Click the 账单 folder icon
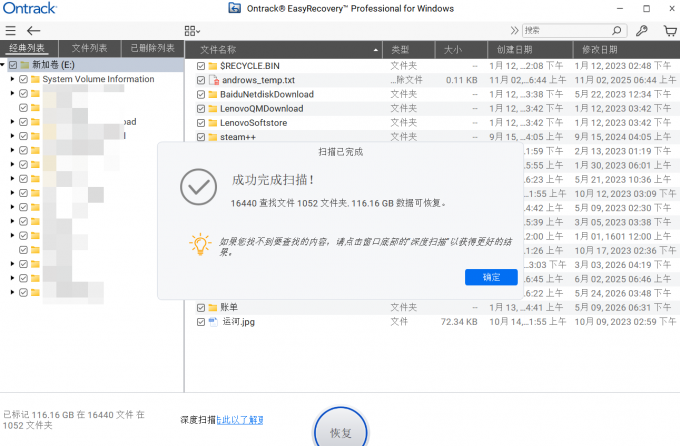The image size is (680, 446). click(212, 308)
